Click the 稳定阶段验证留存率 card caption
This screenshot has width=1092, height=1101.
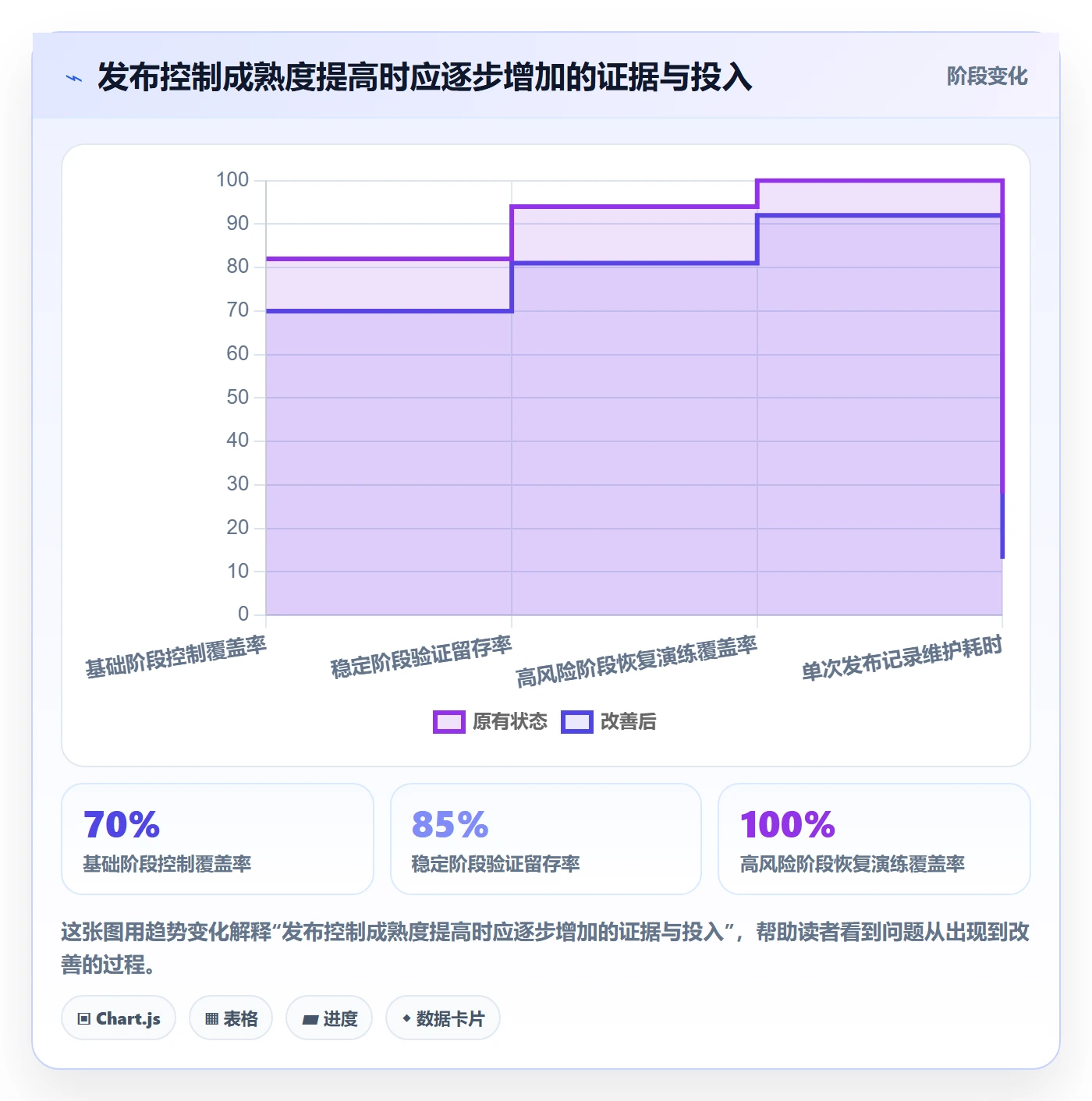coord(495,864)
